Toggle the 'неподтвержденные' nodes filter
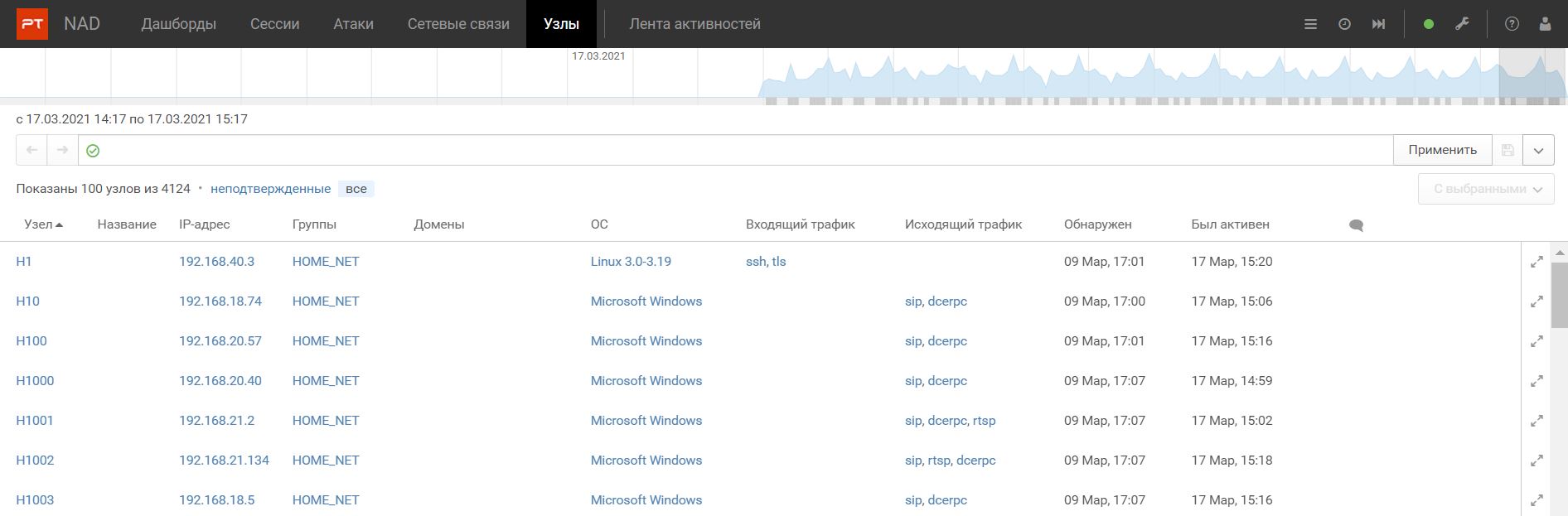Image resolution: width=1568 pixels, height=516 pixels. [270, 189]
